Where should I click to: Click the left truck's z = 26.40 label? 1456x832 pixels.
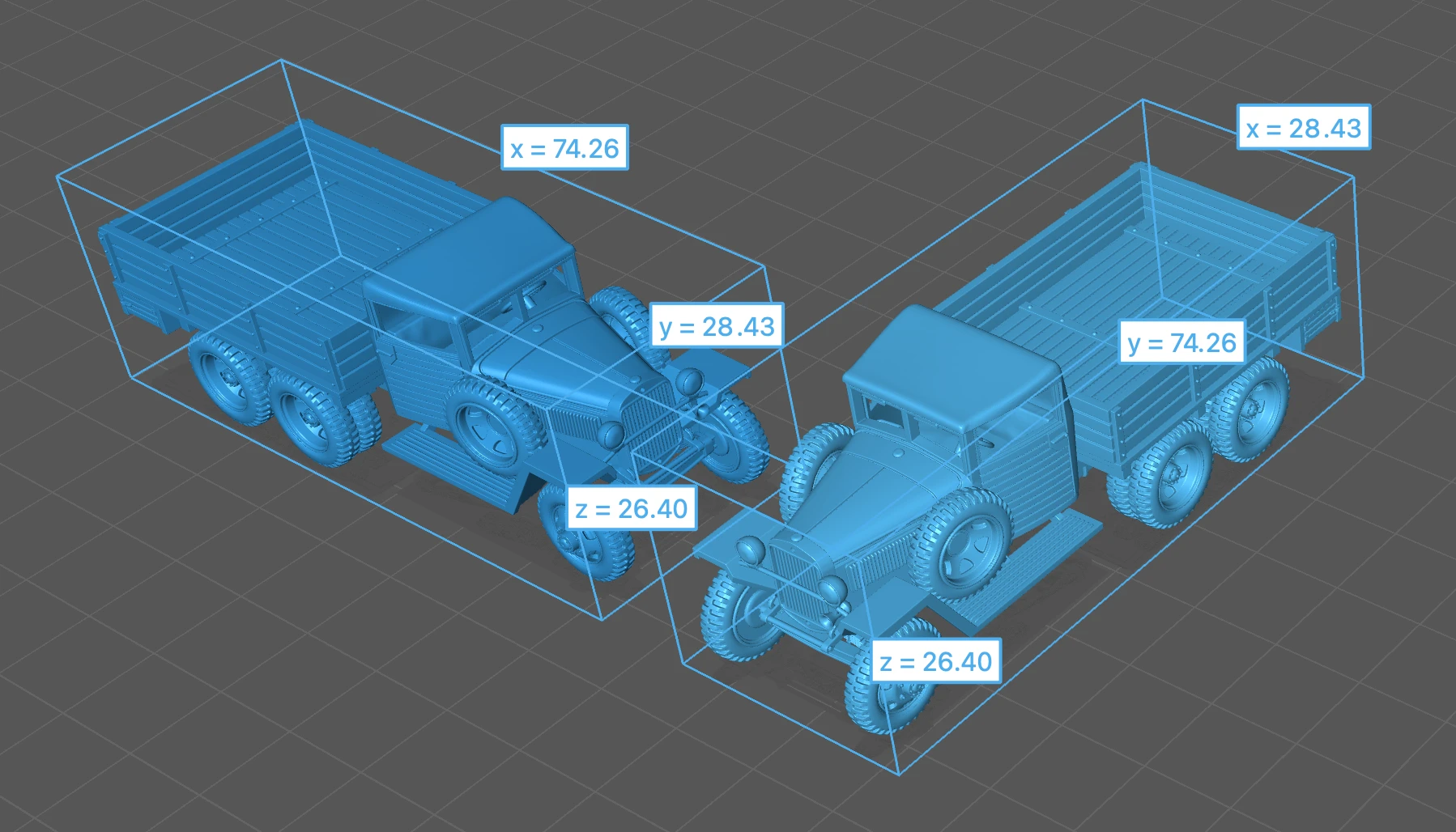click(x=632, y=507)
